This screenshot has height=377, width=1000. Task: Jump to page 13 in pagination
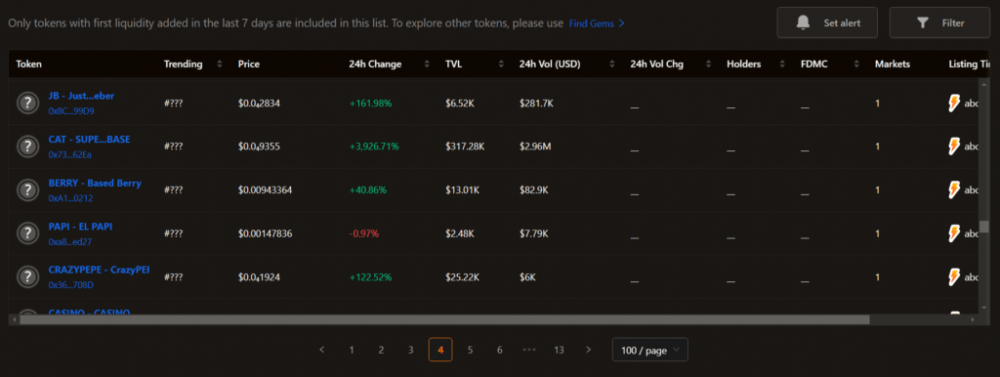click(x=559, y=350)
